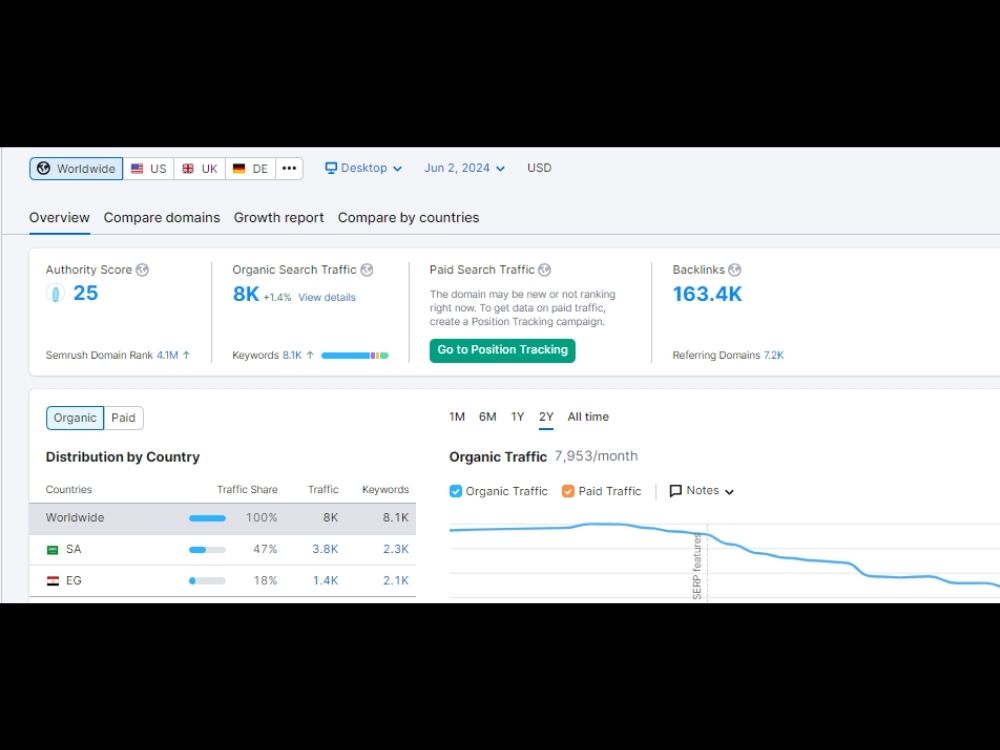Click the Traffic column header

point(323,490)
